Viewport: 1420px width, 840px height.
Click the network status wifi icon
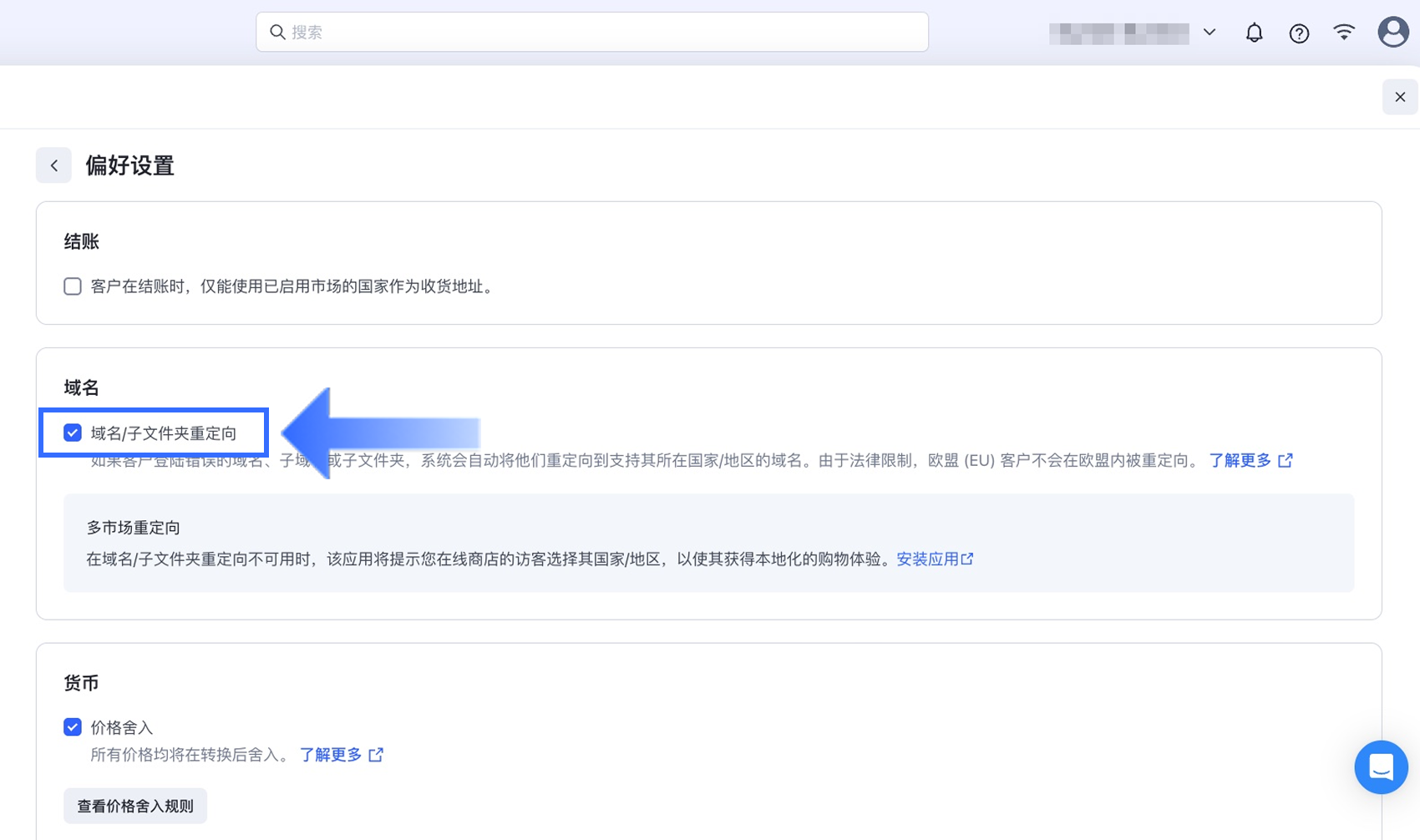tap(1344, 32)
